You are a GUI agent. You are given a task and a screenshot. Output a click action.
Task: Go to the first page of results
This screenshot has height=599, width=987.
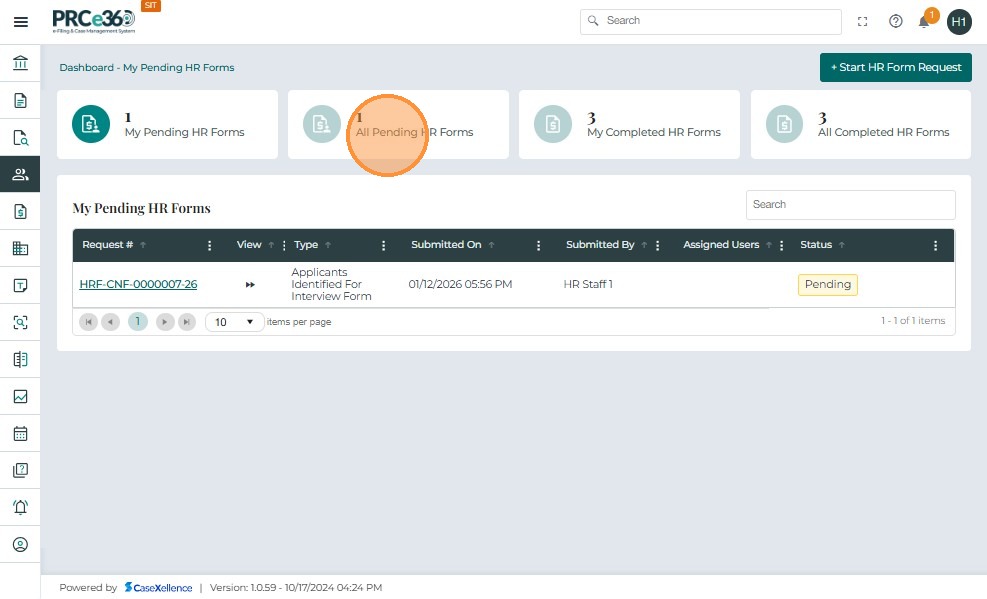pyautogui.click(x=88, y=322)
